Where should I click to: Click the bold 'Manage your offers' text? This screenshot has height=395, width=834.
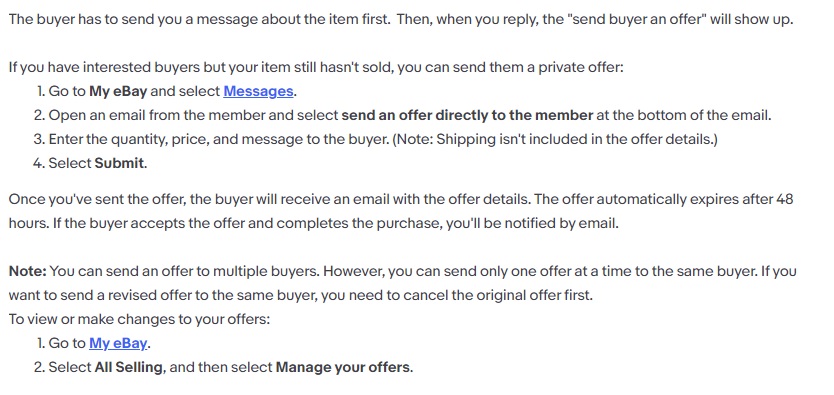343,367
